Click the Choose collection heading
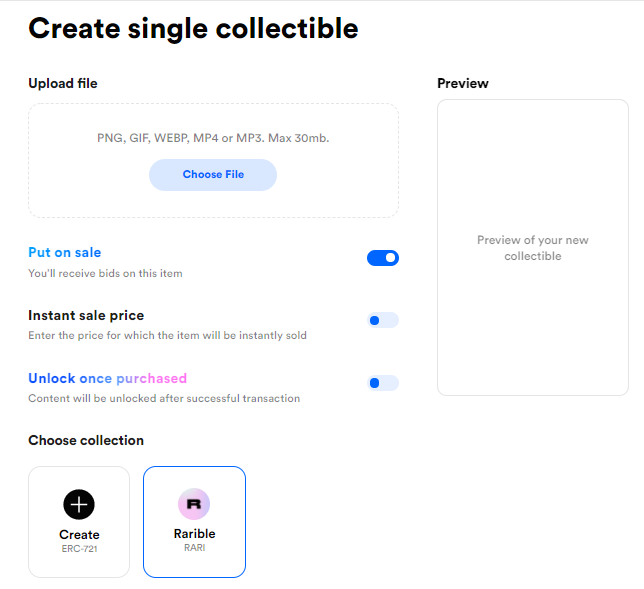644x589 pixels. coord(86,440)
